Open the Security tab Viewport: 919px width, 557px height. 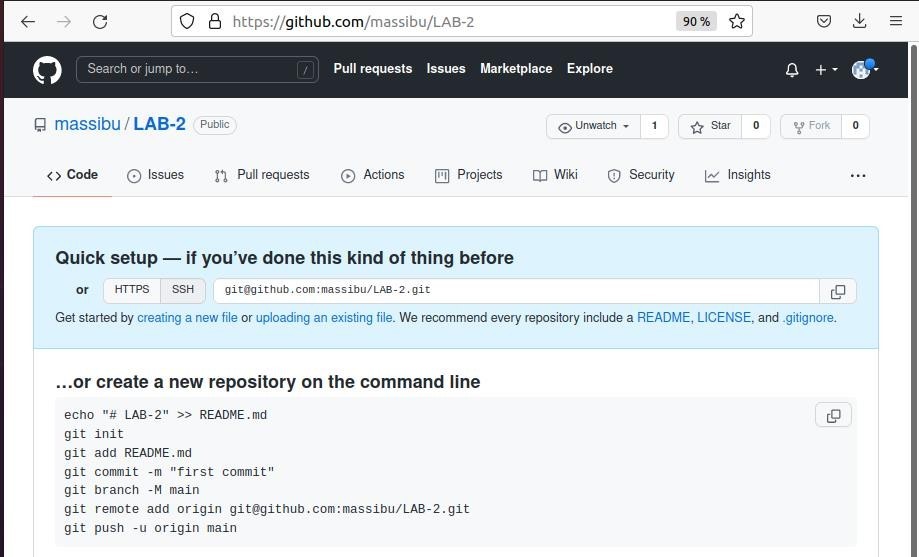pos(641,175)
